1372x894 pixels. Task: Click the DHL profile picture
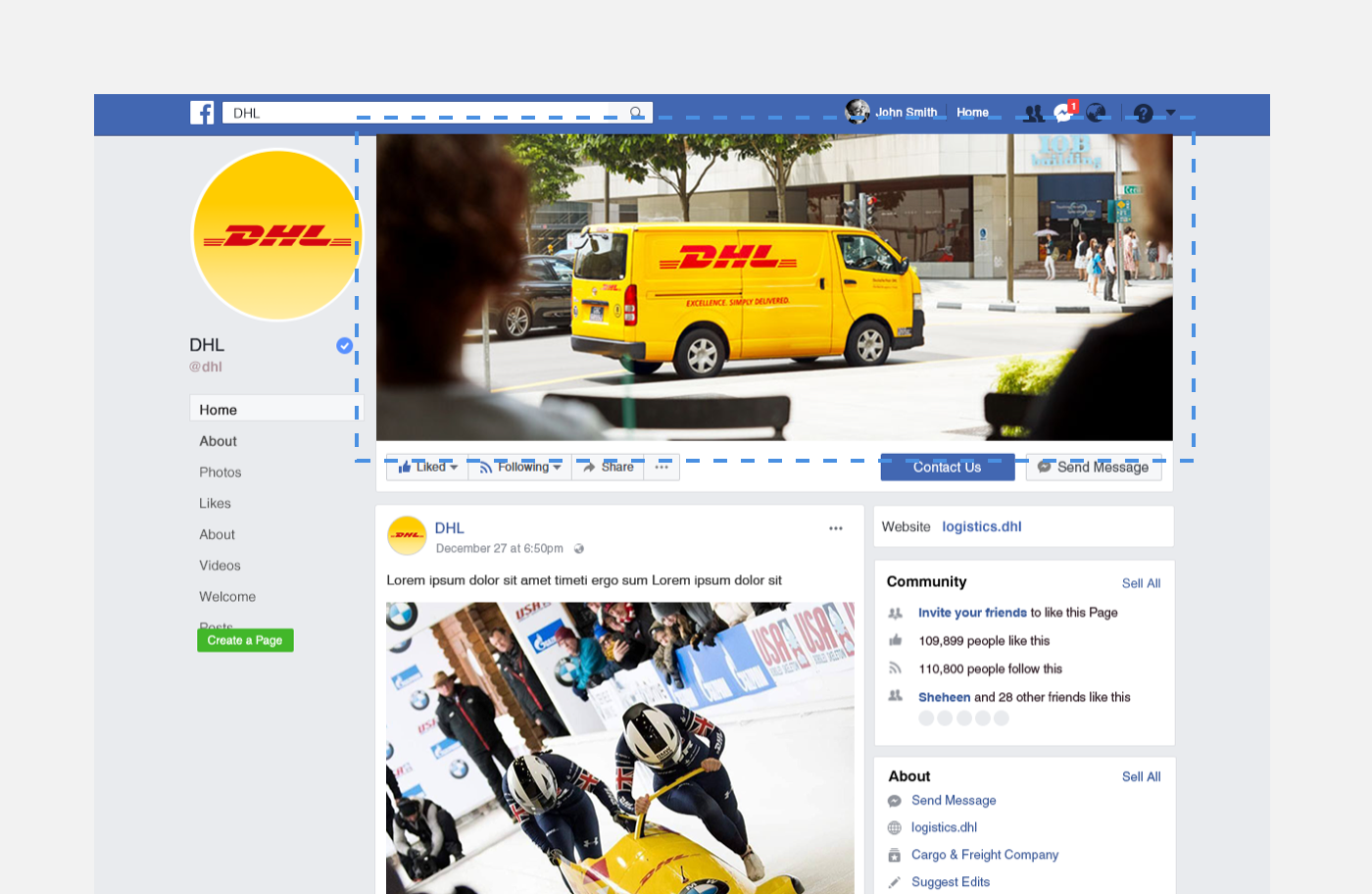pos(277,235)
